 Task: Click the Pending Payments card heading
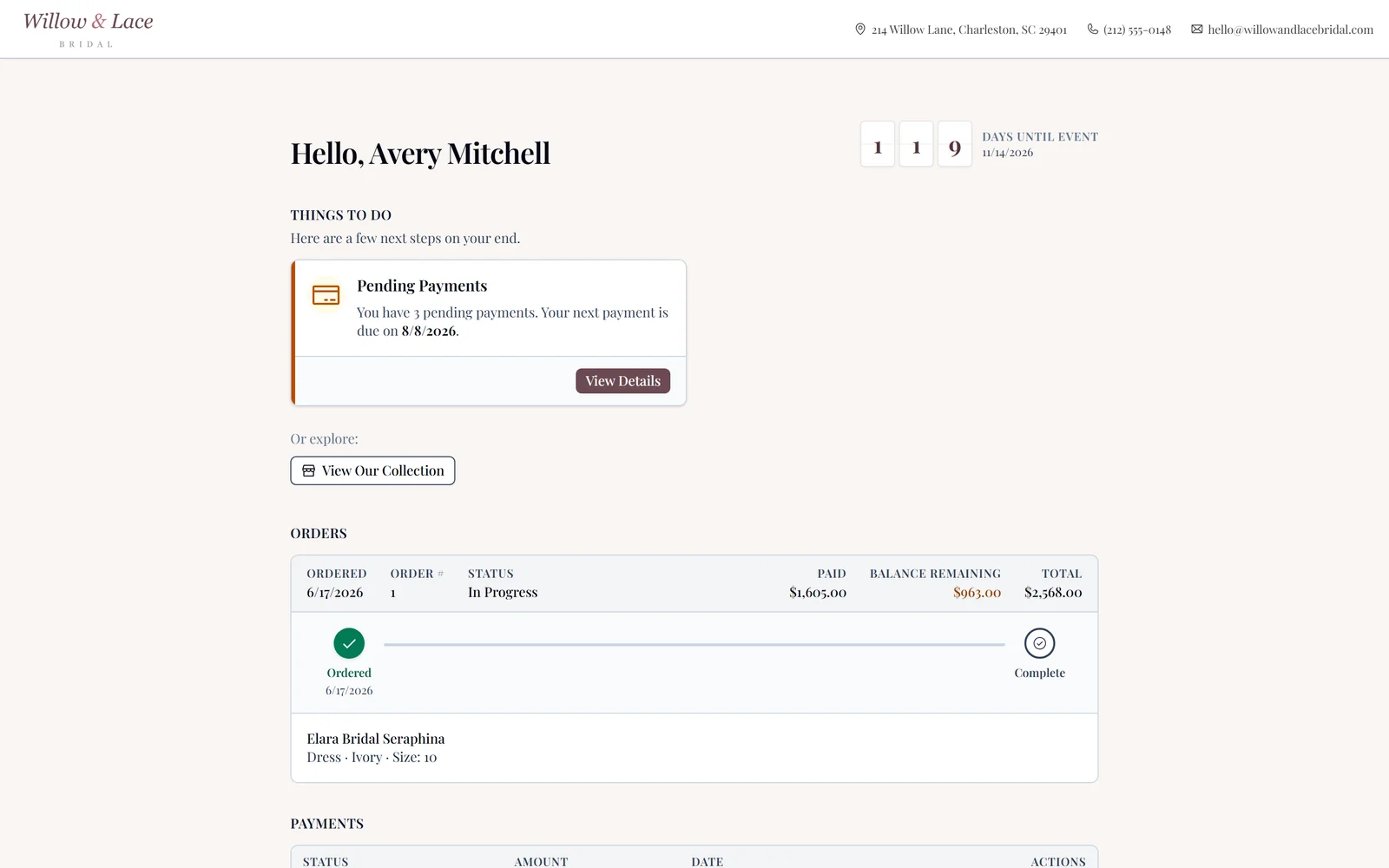click(x=422, y=286)
